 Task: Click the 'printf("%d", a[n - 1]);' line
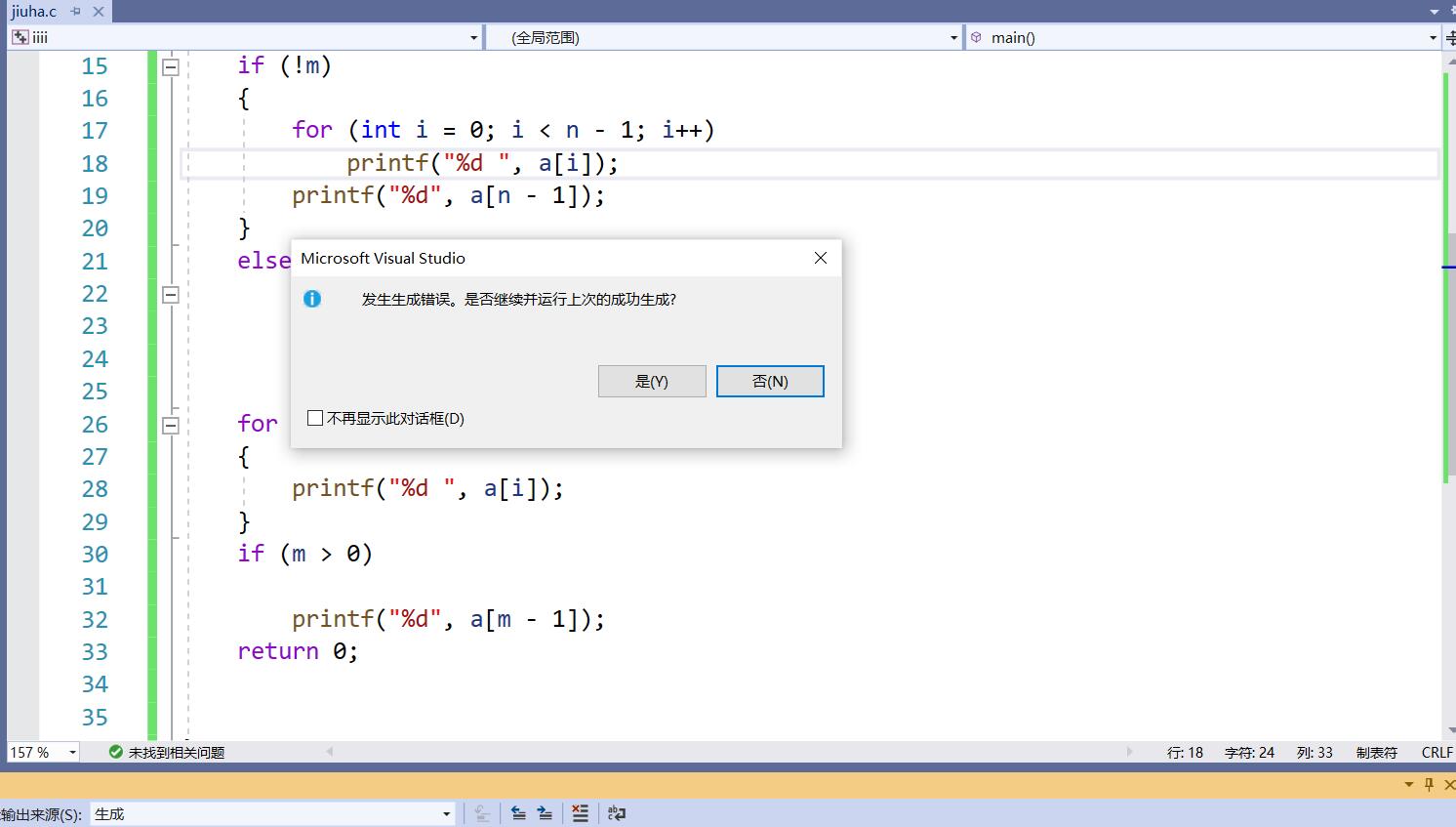[449, 195]
